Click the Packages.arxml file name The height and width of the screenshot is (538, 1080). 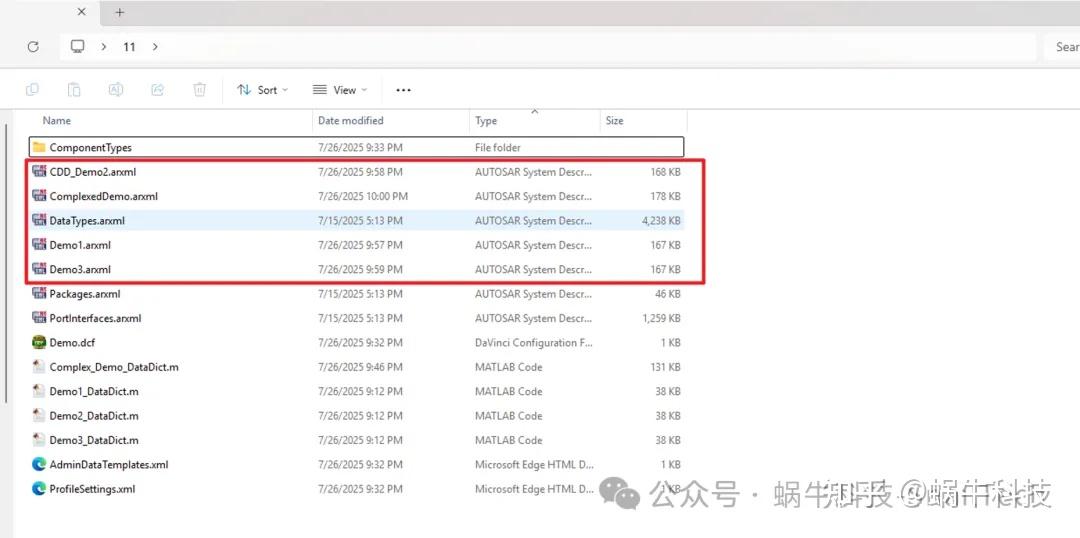85,294
